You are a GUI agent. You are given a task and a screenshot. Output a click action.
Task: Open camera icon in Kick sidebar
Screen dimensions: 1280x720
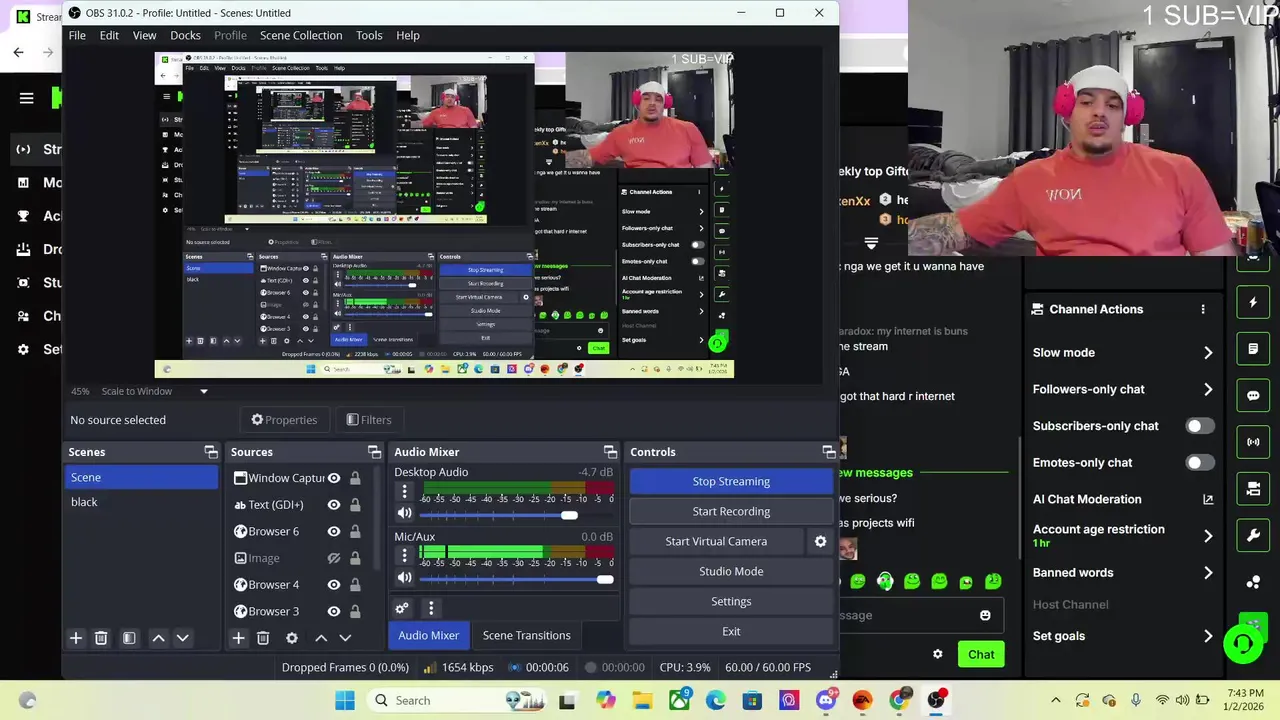point(1253,489)
